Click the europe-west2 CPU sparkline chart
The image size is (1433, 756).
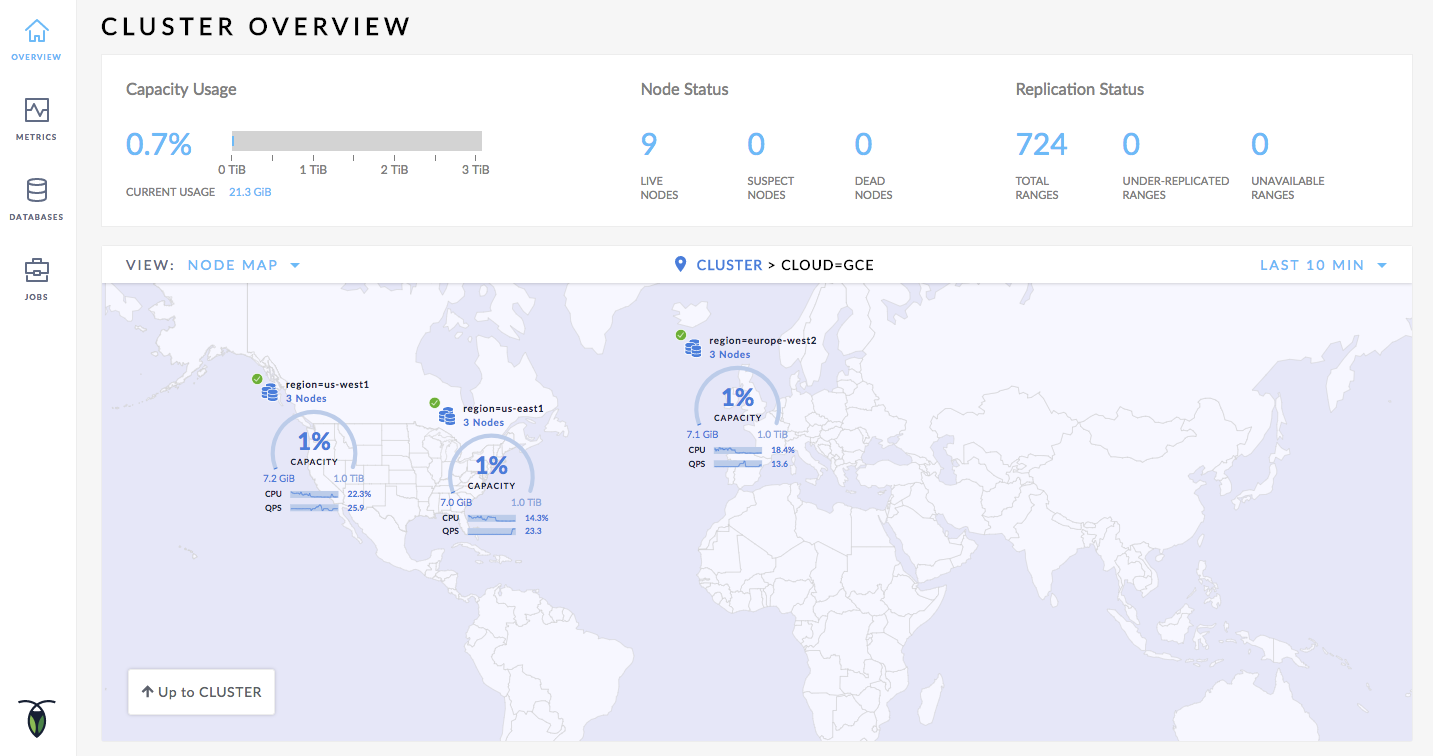tap(739, 451)
